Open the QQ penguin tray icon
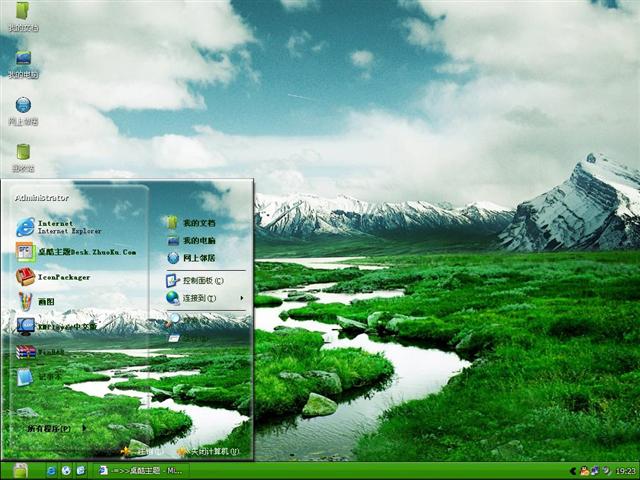The width and height of the screenshot is (640, 480). [x=584, y=471]
